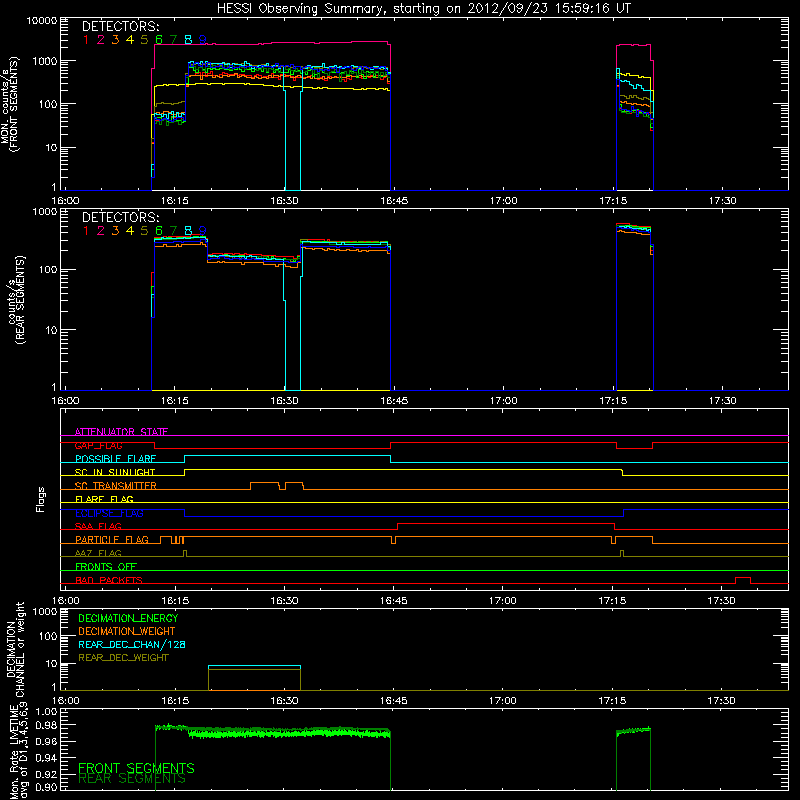Click the 1.00 tick on livetime axis

point(46,712)
